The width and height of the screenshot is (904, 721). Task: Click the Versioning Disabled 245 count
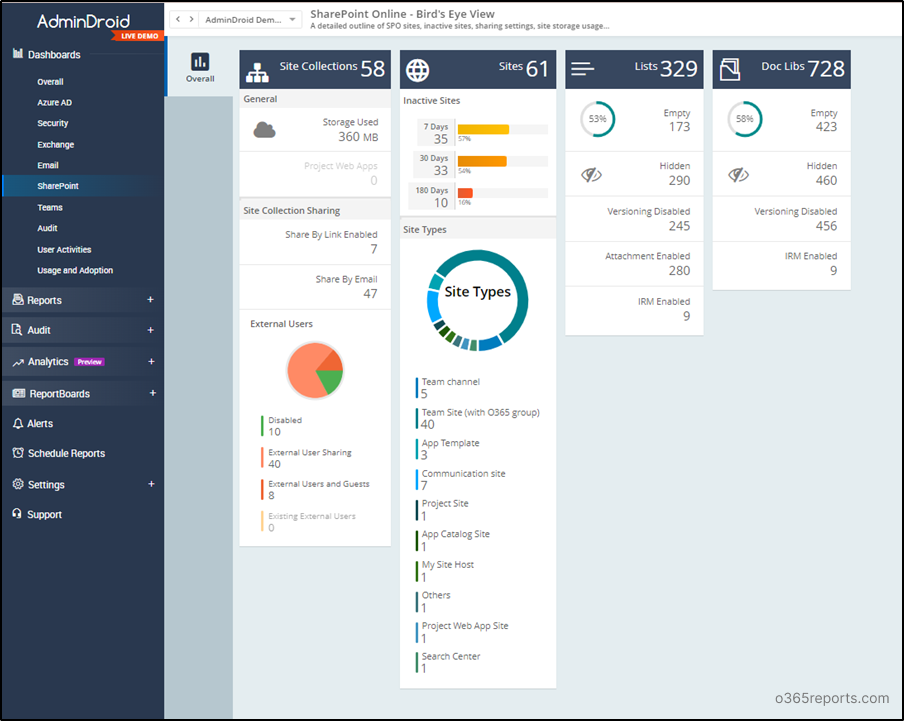coord(679,226)
